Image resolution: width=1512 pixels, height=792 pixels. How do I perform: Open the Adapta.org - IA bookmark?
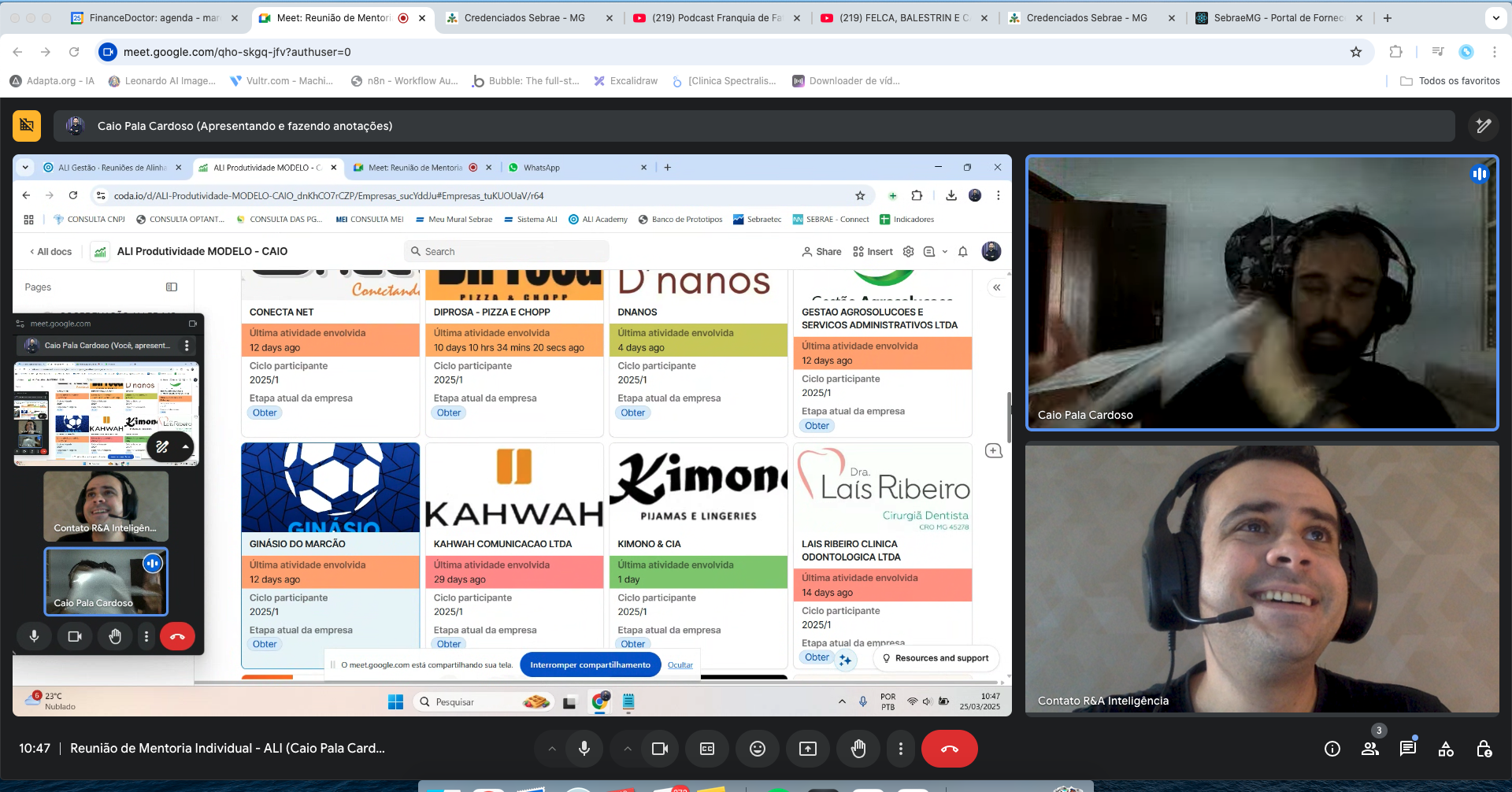click(52, 81)
